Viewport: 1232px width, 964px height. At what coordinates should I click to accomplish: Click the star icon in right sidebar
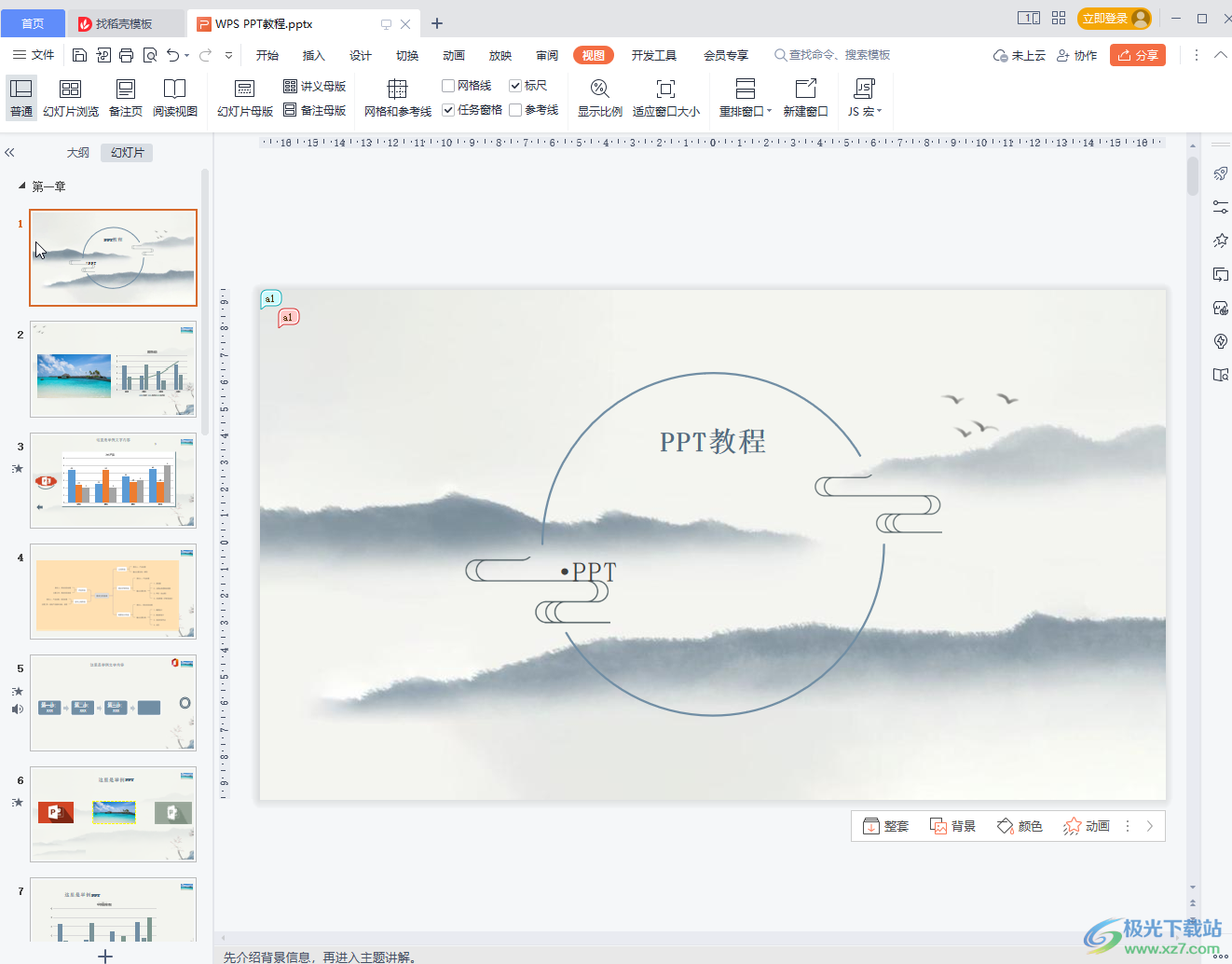(x=1220, y=241)
